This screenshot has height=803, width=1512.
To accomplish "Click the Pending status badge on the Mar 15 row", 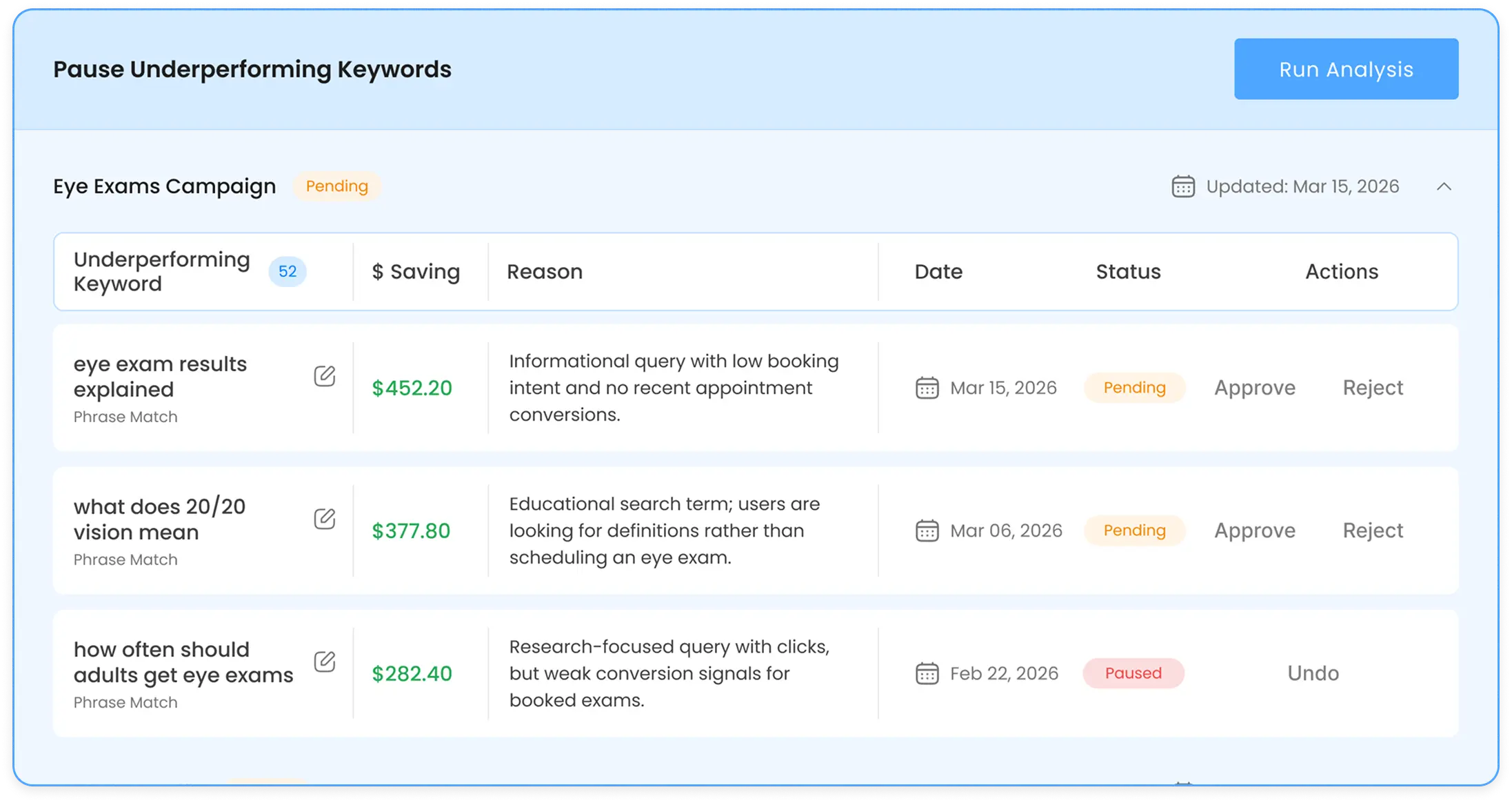I will (x=1133, y=388).
